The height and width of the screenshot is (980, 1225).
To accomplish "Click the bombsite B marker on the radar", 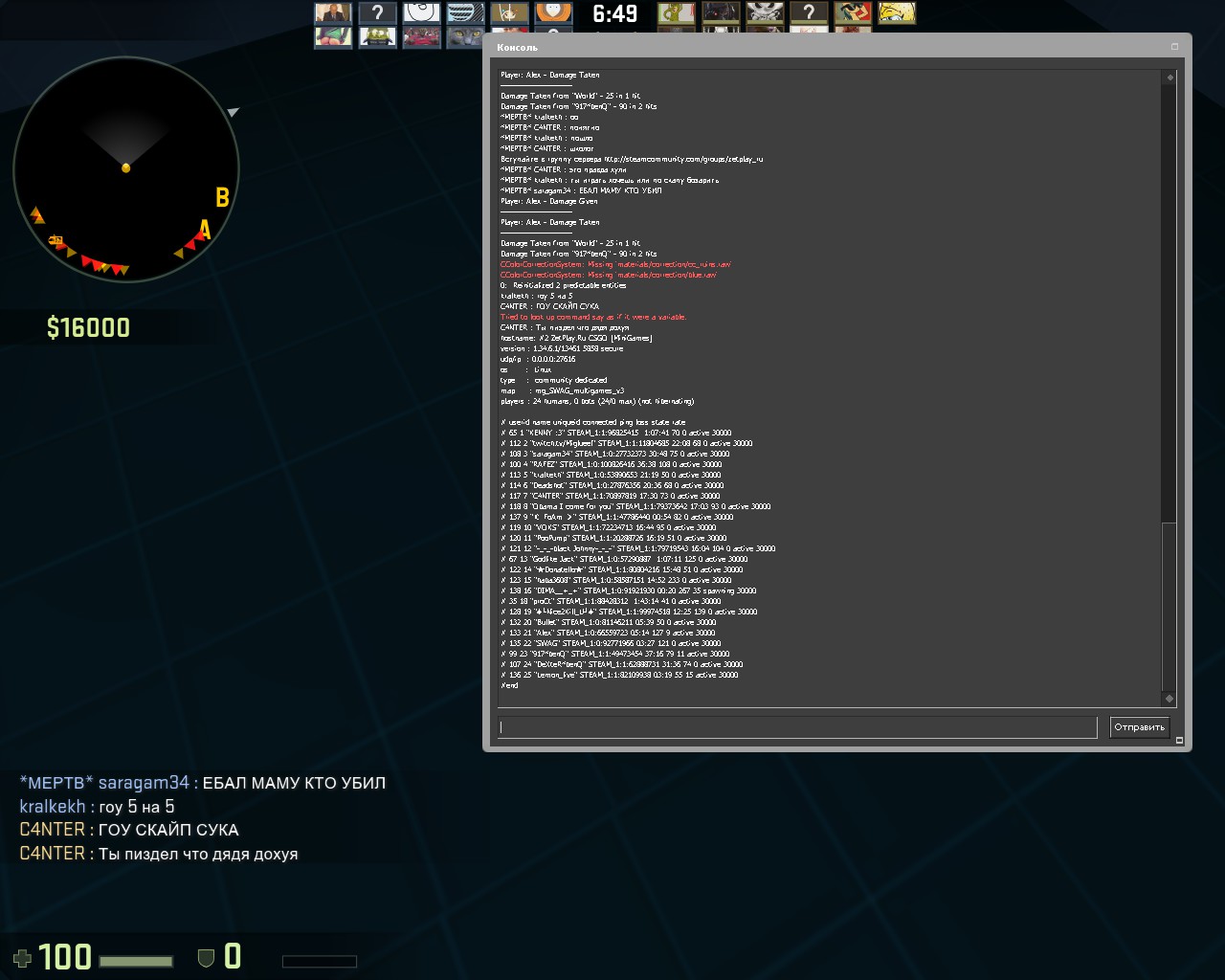I will 222,197.
